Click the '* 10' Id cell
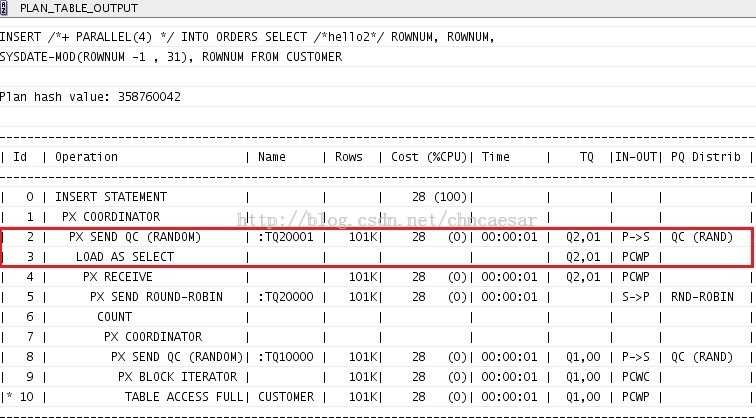Viewport: 756px width, 418px height. 20,397
